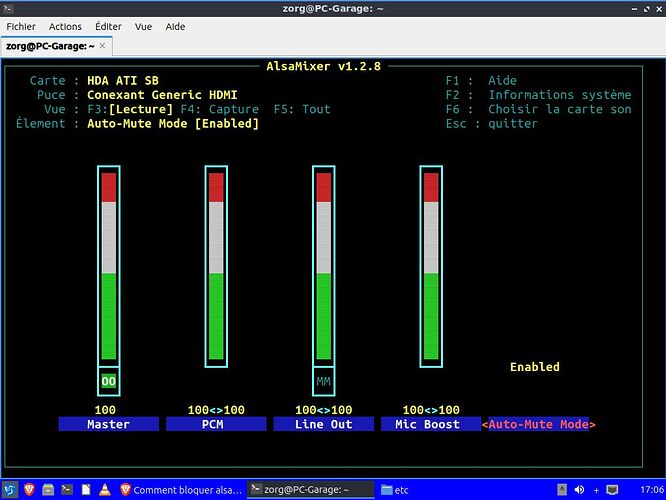Click the yellow Enabled value above Auto-Mute Mode

coord(535,367)
